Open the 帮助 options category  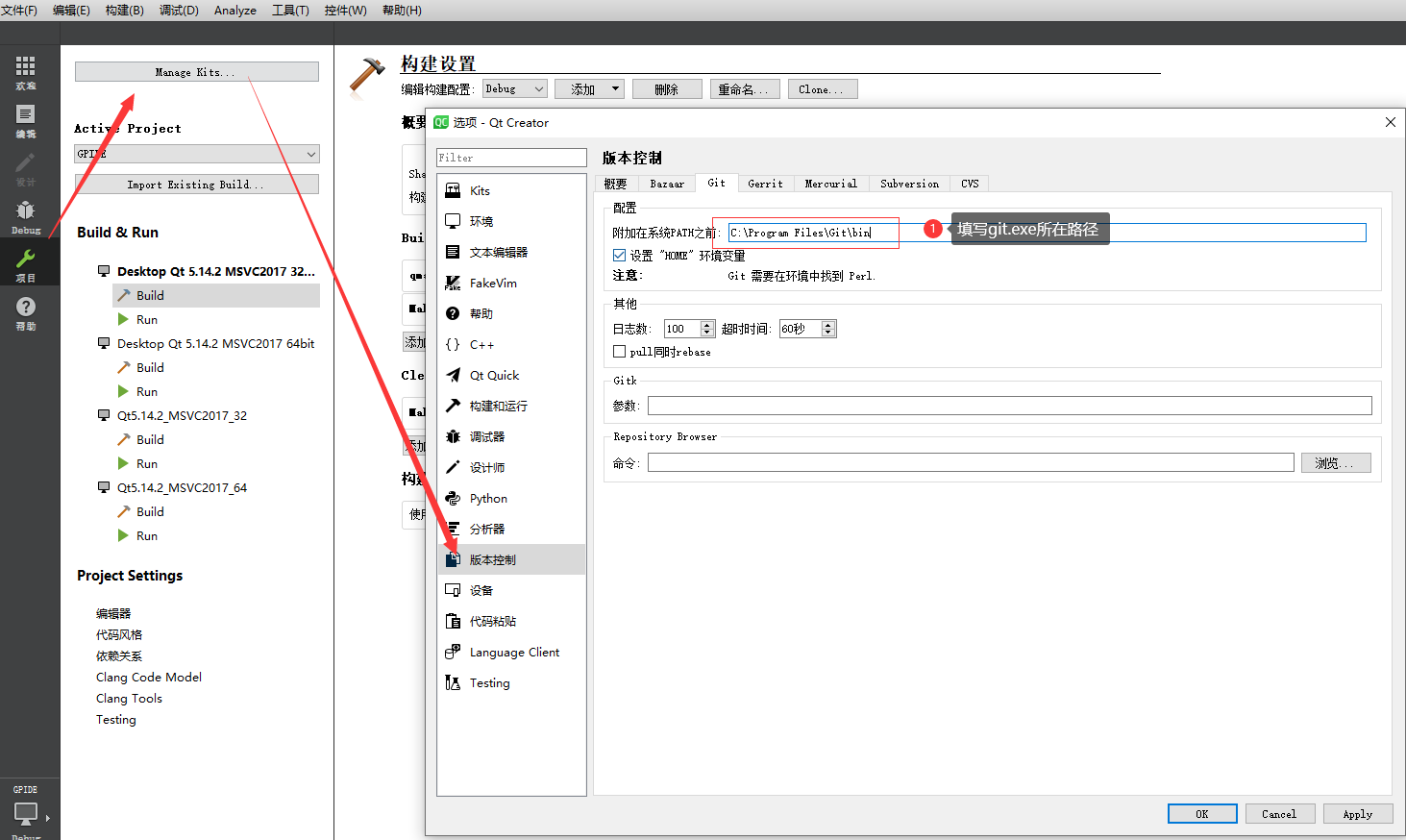(511, 313)
